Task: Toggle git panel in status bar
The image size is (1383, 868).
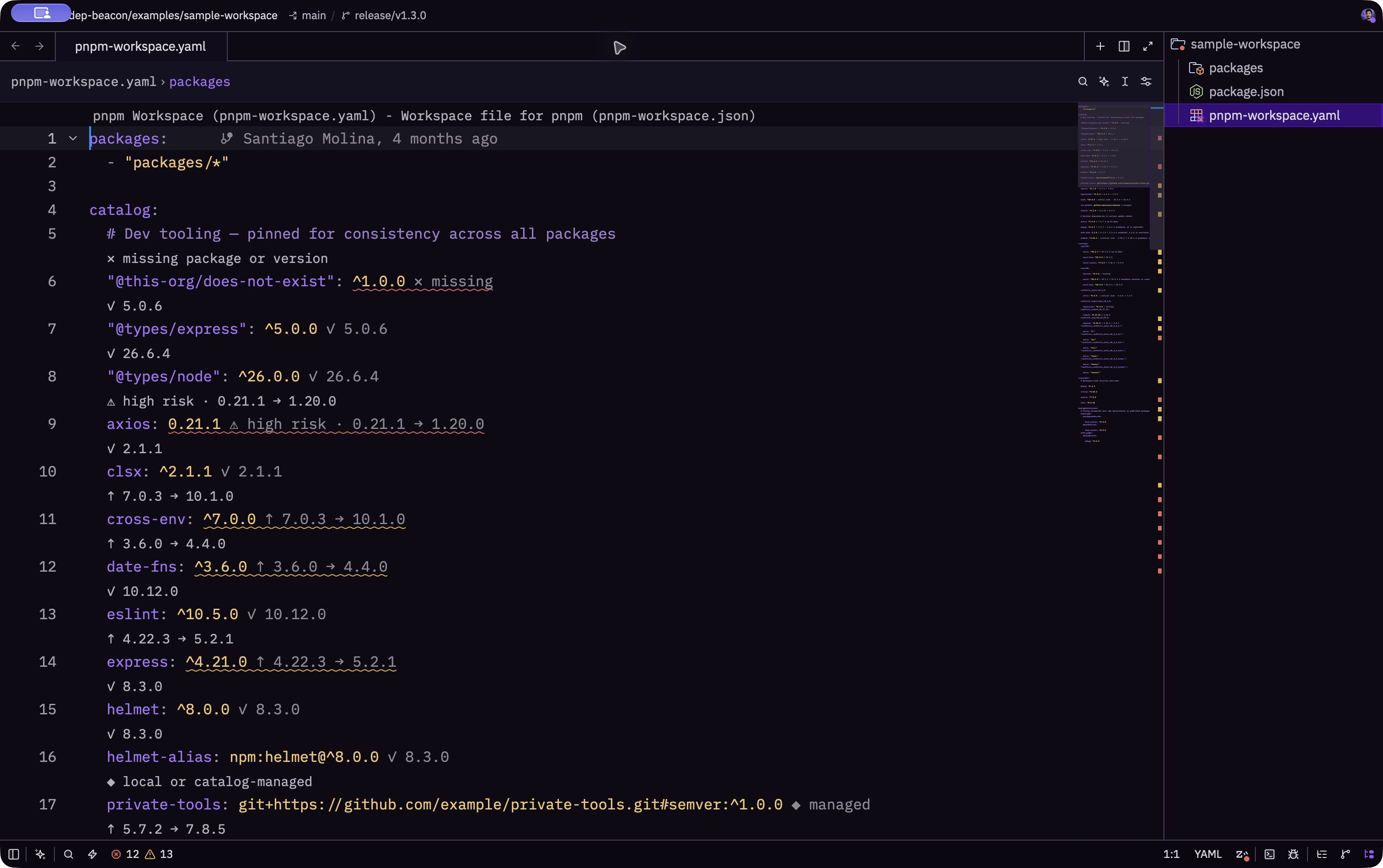Action: click(1345, 854)
